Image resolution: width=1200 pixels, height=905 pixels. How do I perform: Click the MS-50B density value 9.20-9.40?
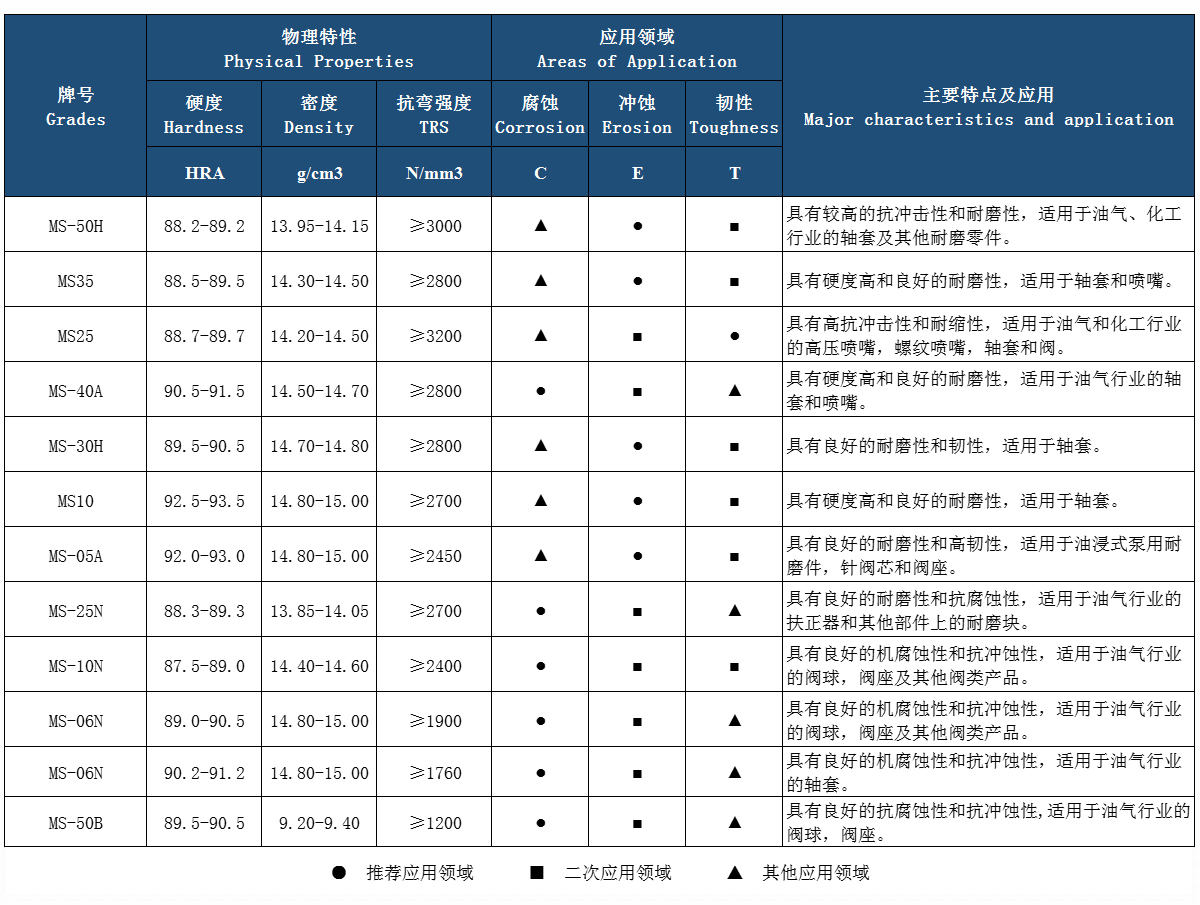pyautogui.click(x=319, y=823)
